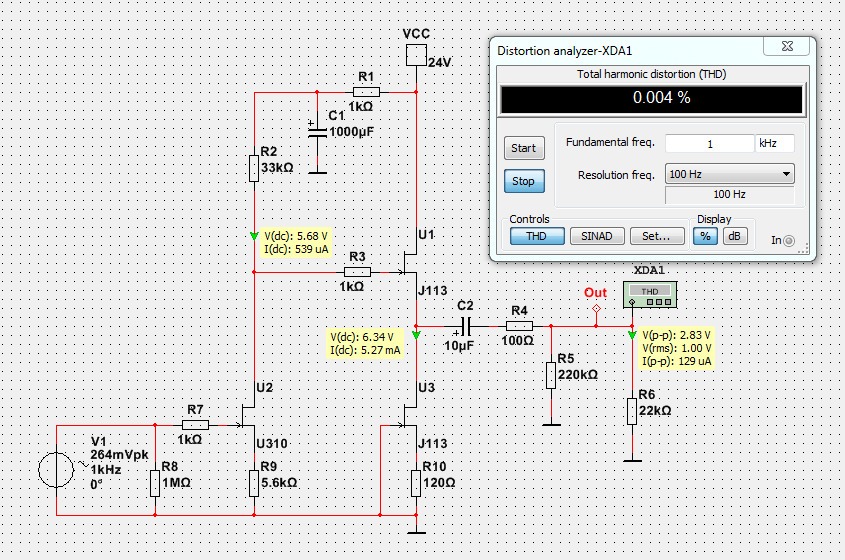Click green probe arrow at U1 source node
The height and width of the screenshot is (560, 845).
(x=416, y=335)
